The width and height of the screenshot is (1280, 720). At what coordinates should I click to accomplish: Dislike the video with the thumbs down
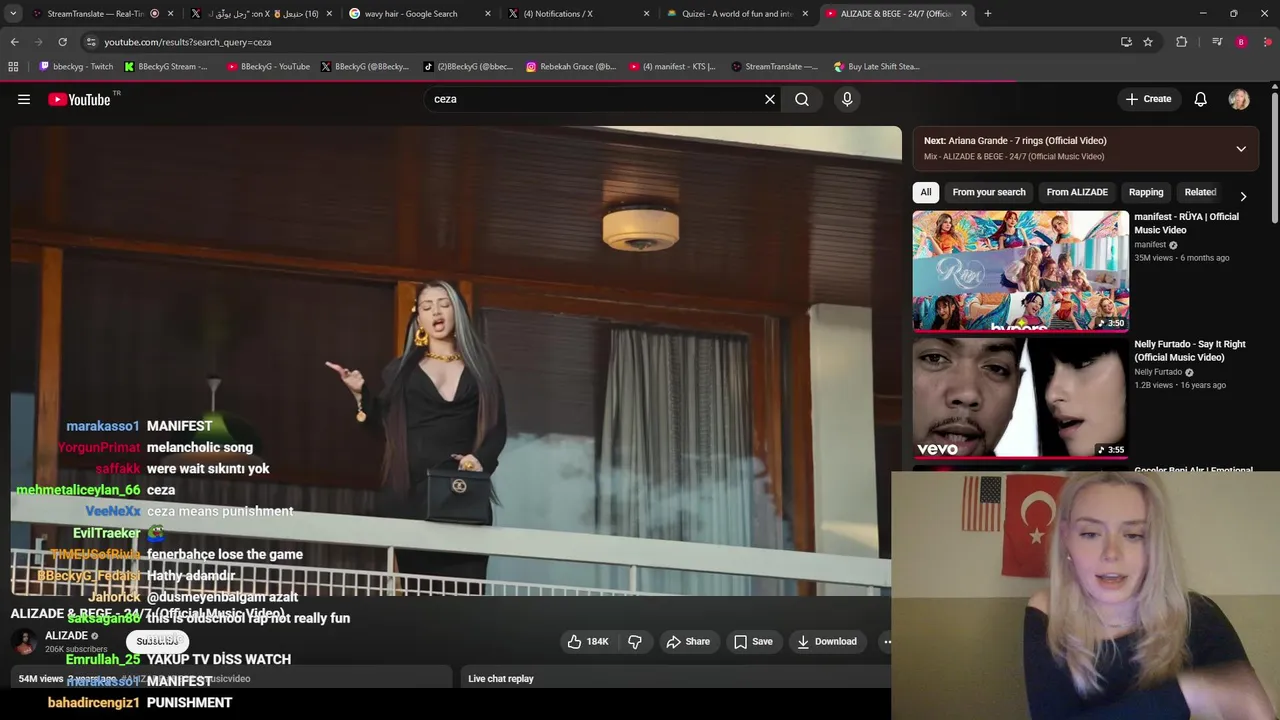635,642
